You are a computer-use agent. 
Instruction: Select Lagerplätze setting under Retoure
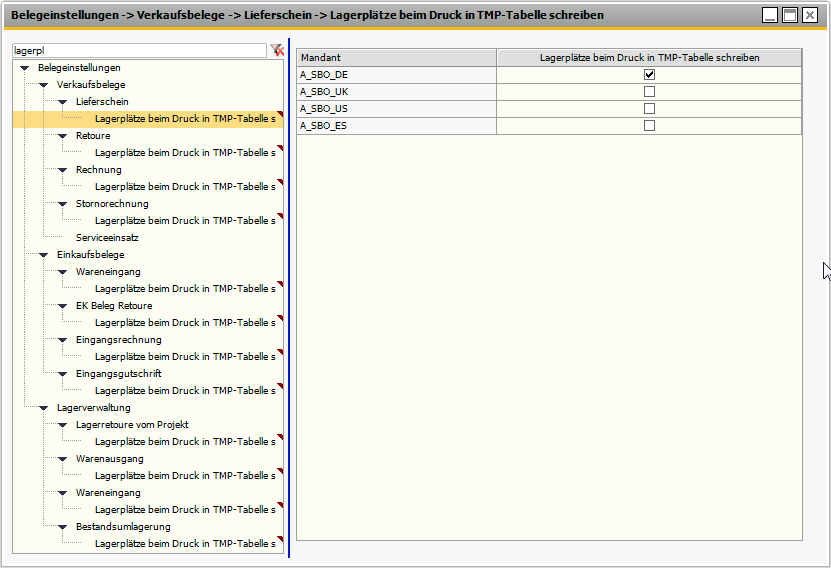[184, 153]
